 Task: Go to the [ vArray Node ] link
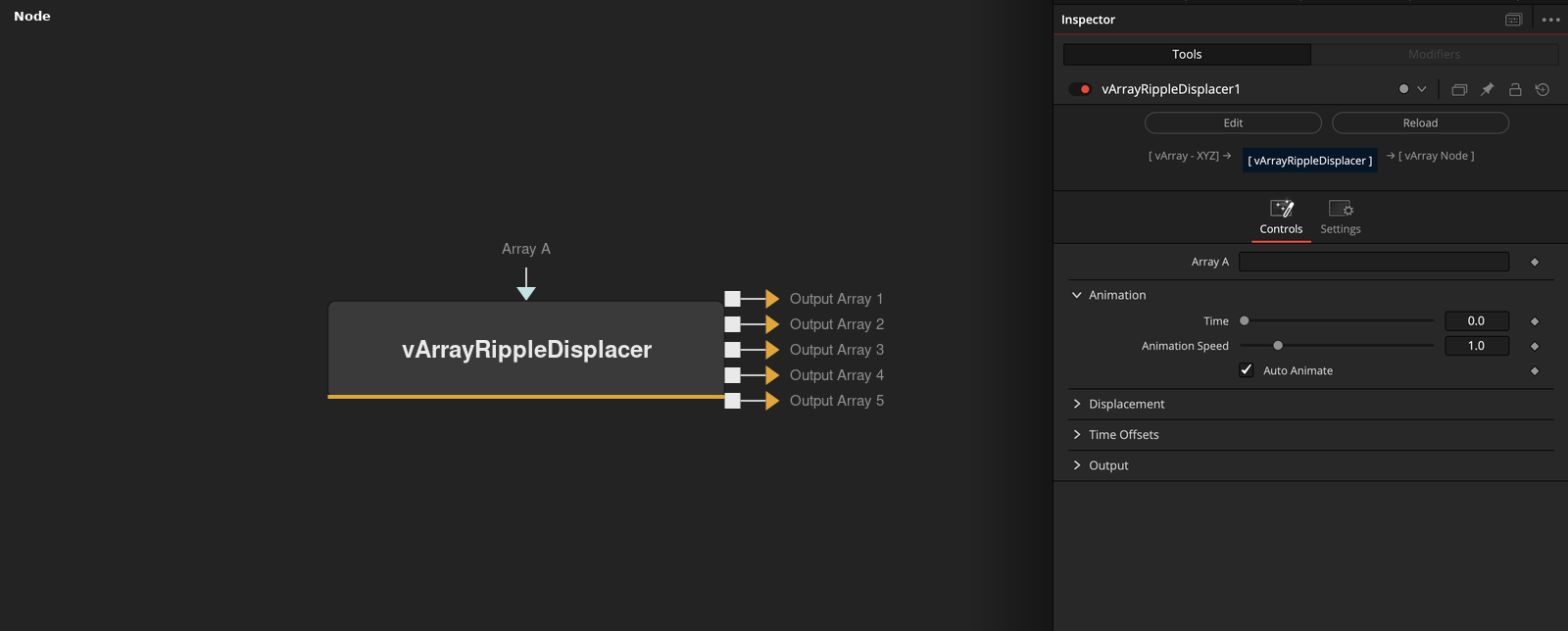pos(1437,156)
